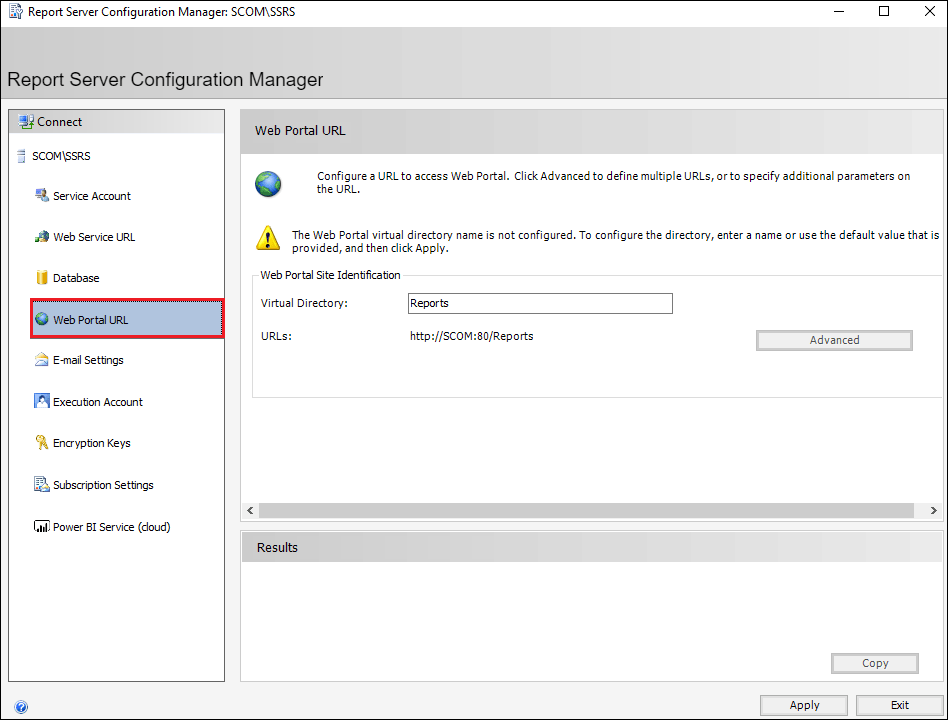Open Power BI Service (cloud) page
This screenshot has height=720, width=948.
coord(112,527)
